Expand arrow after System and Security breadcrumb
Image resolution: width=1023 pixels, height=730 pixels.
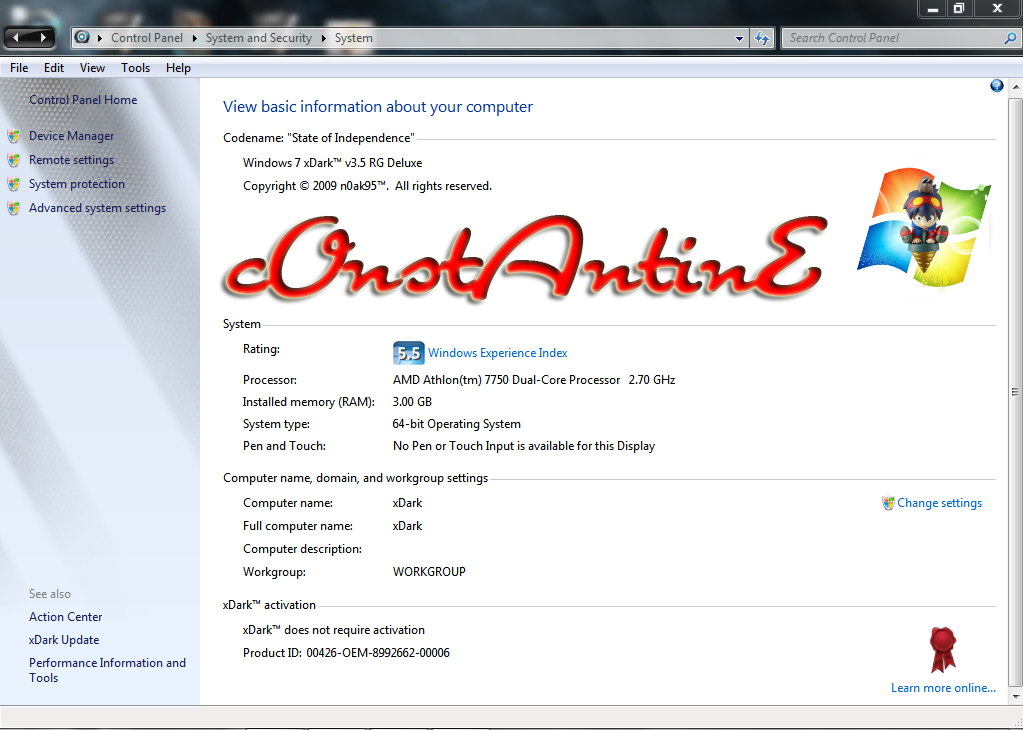click(x=324, y=38)
